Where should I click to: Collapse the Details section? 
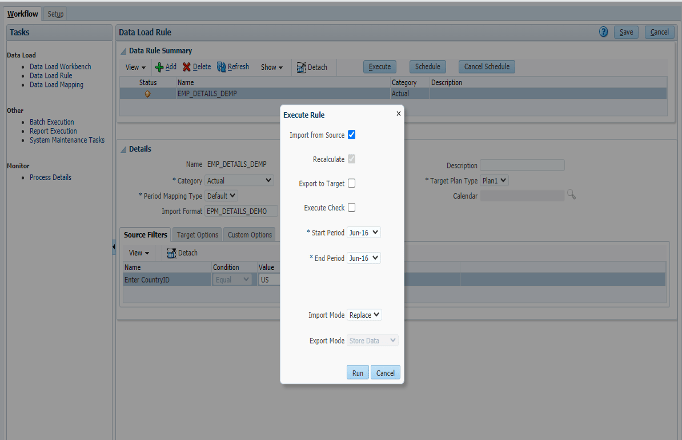click(x=123, y=149)
